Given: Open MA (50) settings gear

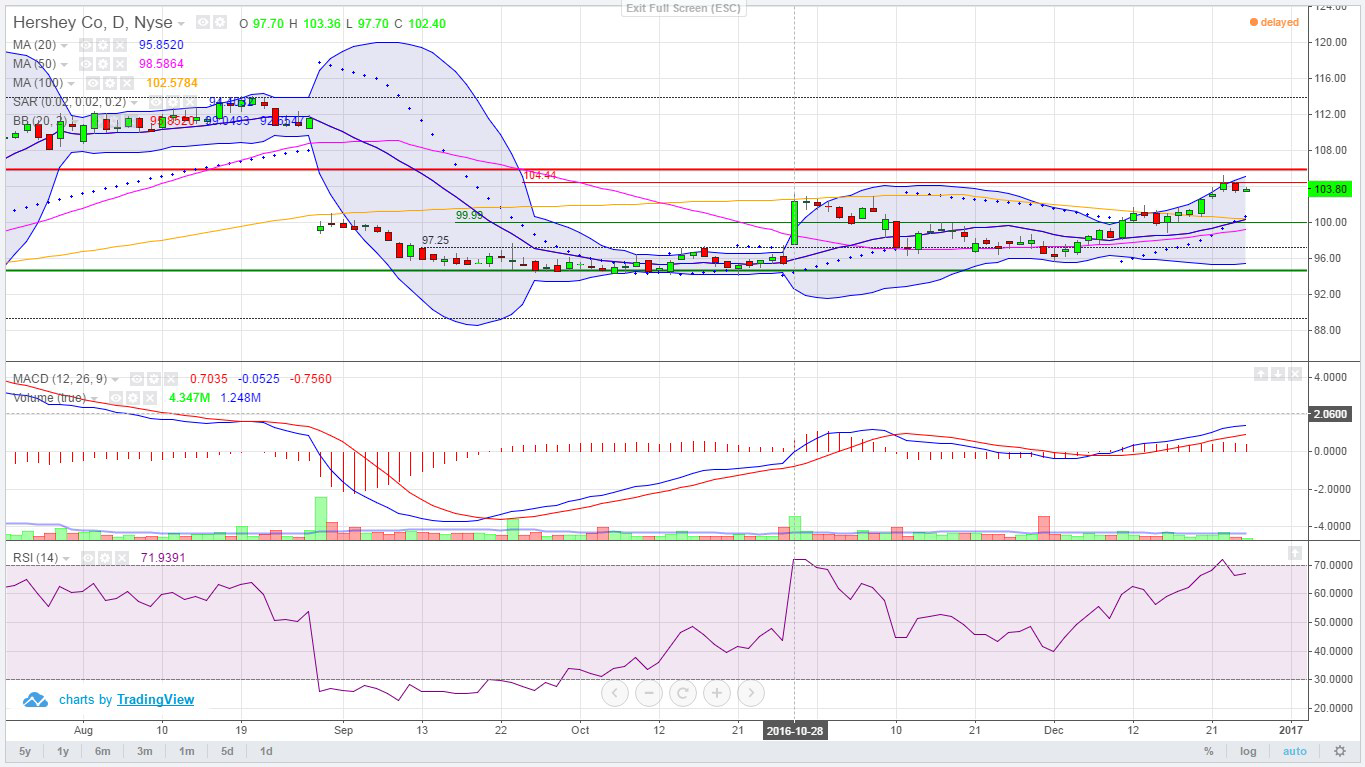Looking at the screenshot, I should click(x=103, y=64).
